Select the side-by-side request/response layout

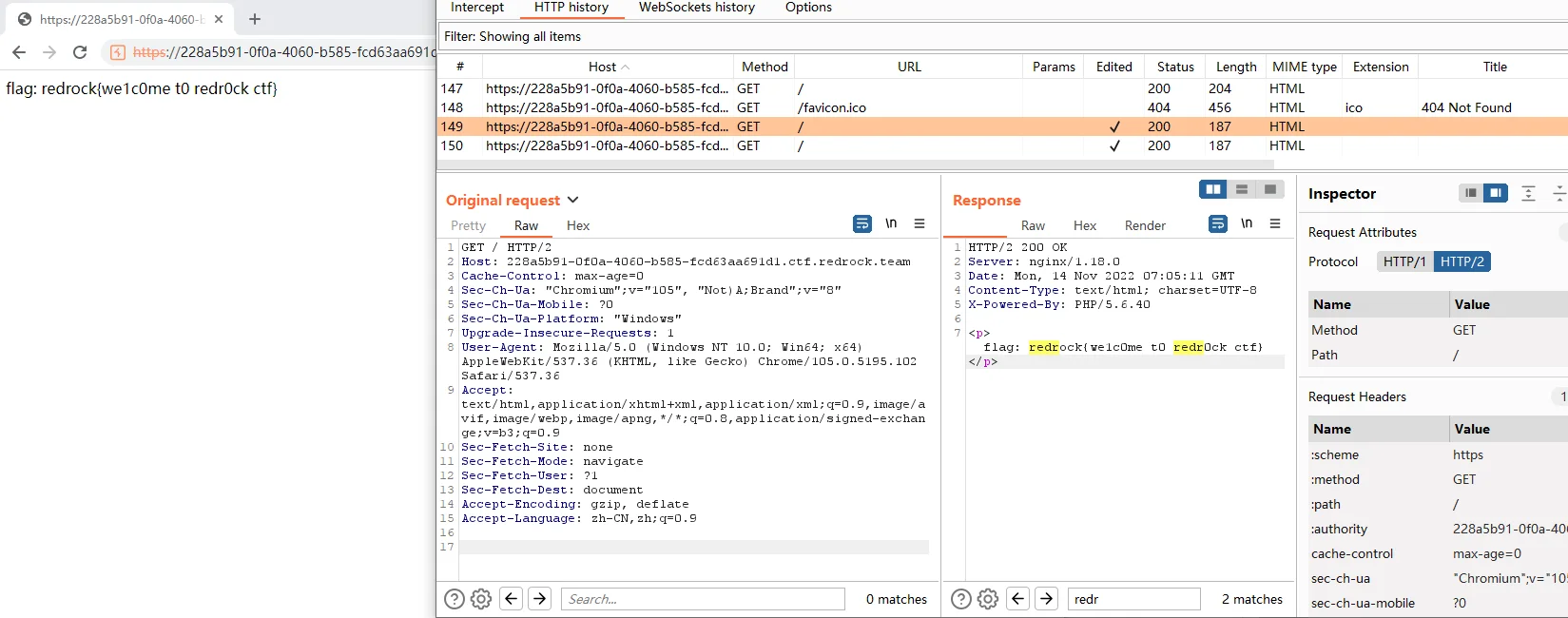click(x=1213, y=190)
